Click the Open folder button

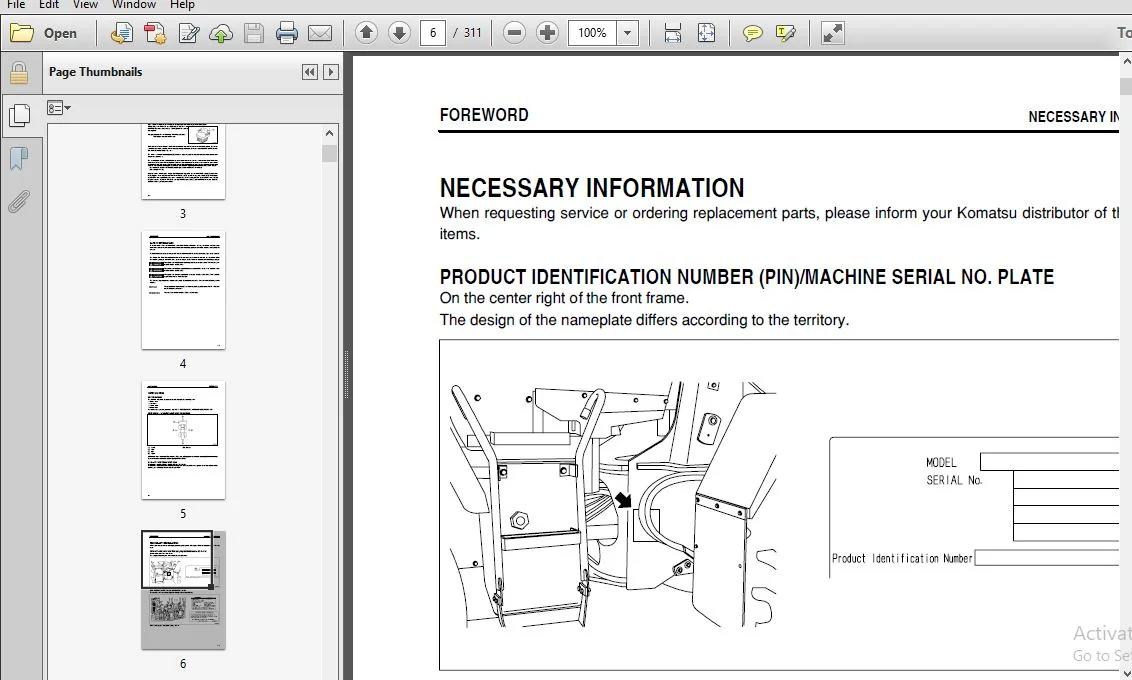pyautogui.click(x=43, y=33)
